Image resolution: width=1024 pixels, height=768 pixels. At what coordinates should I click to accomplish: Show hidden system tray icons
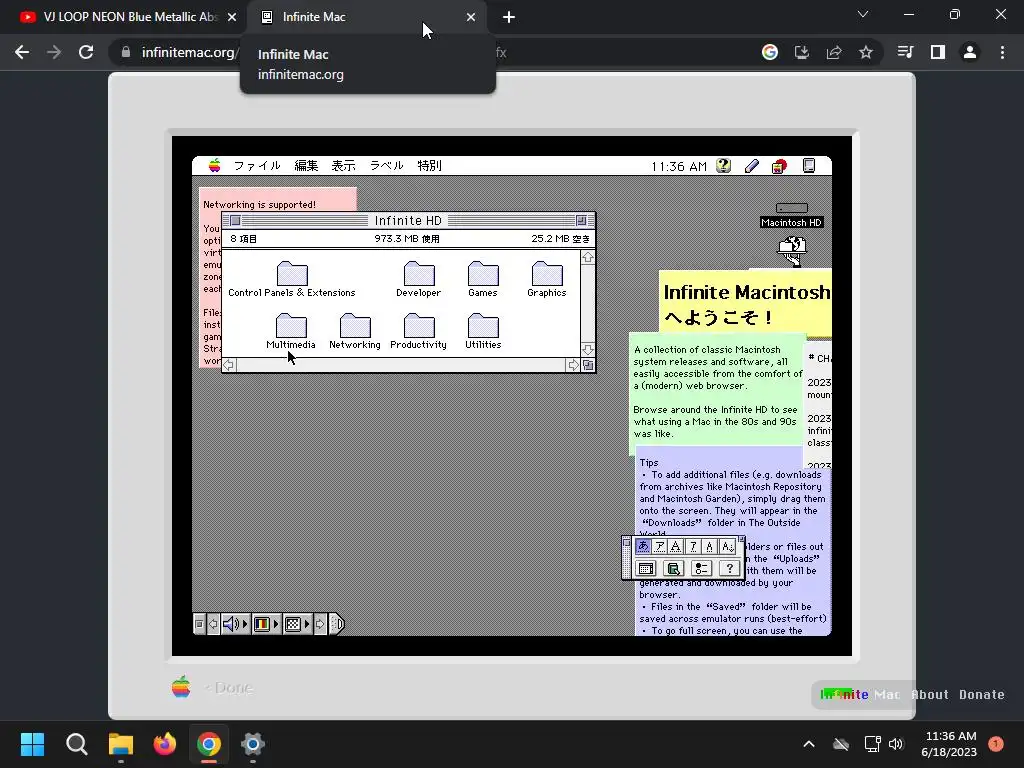808,744
